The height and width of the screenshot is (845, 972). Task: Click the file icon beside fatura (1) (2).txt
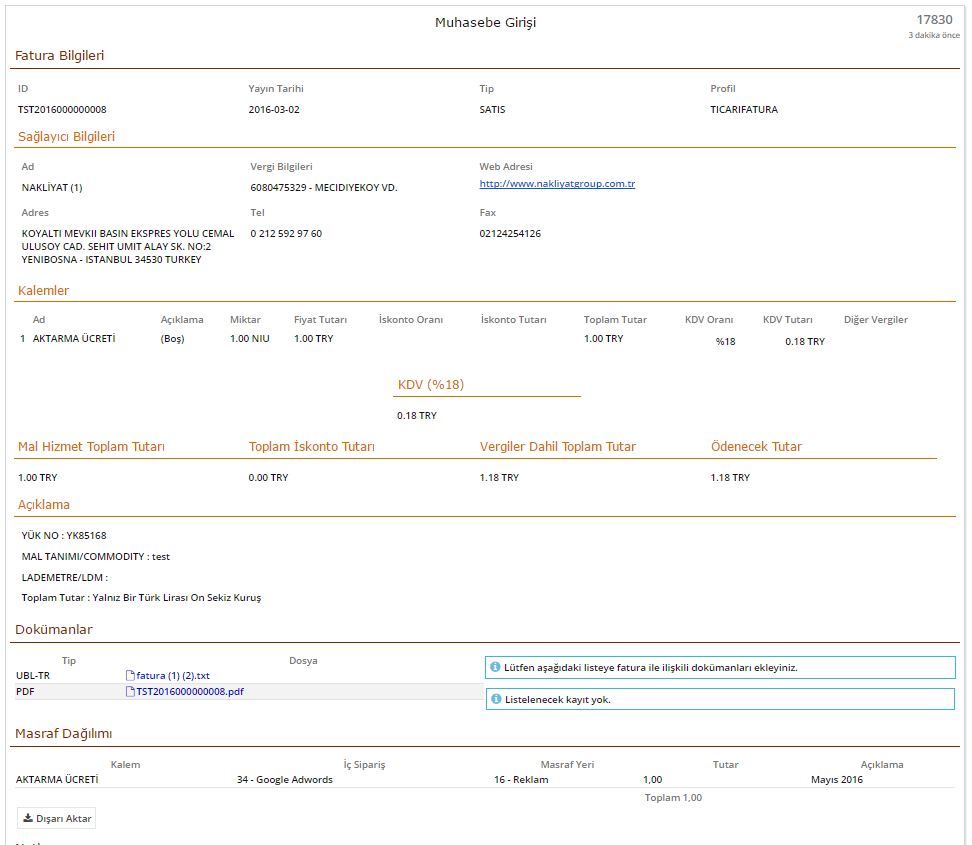(130, 676)
